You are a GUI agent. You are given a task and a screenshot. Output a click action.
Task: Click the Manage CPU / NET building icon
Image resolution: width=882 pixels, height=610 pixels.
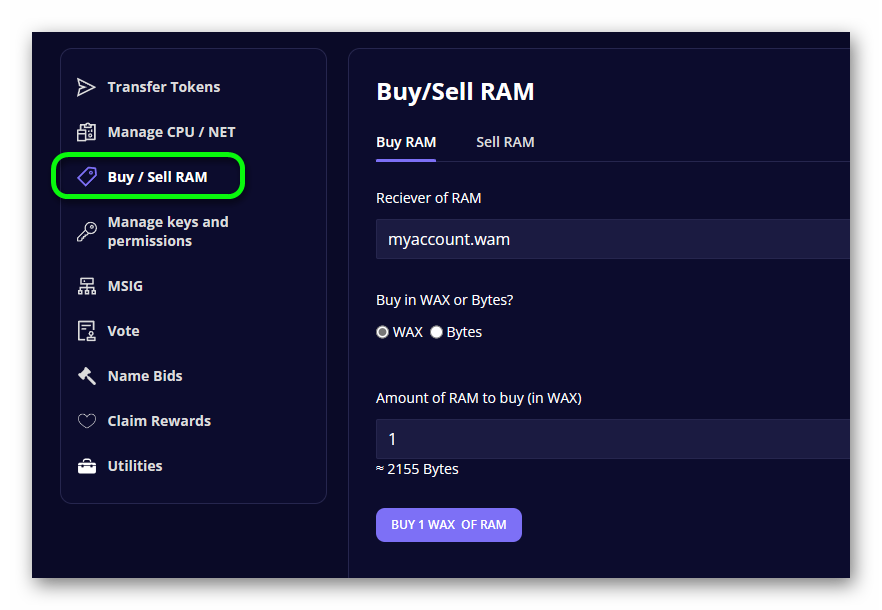[x=86, y=132]
